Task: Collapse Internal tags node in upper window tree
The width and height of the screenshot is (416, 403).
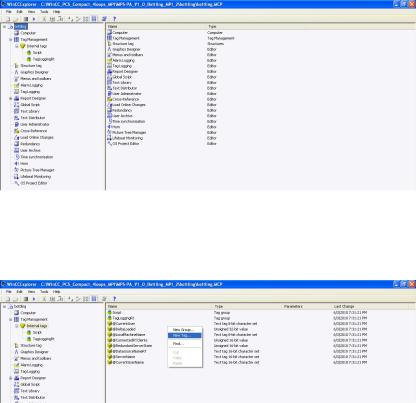Action: tap(17, 46)
